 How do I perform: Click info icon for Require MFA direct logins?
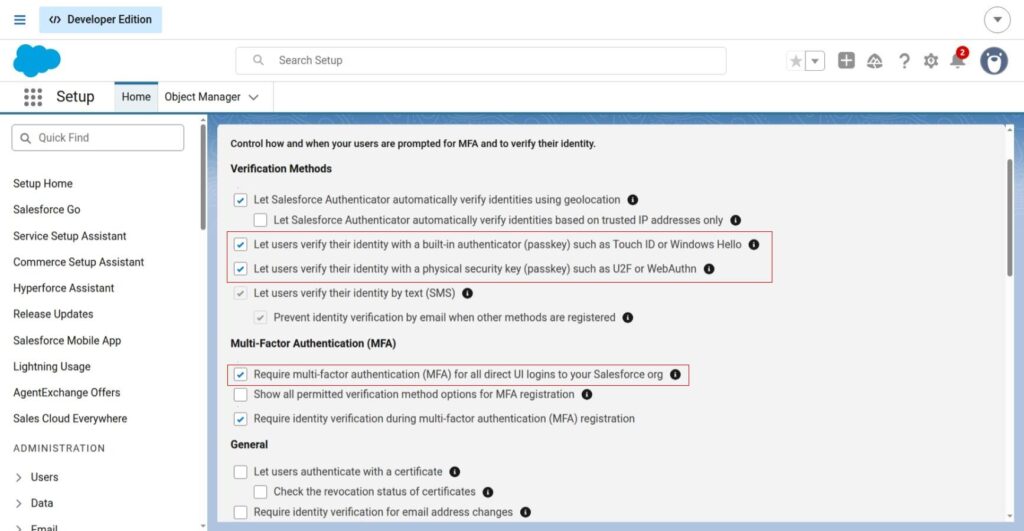[x=675, y=374]
